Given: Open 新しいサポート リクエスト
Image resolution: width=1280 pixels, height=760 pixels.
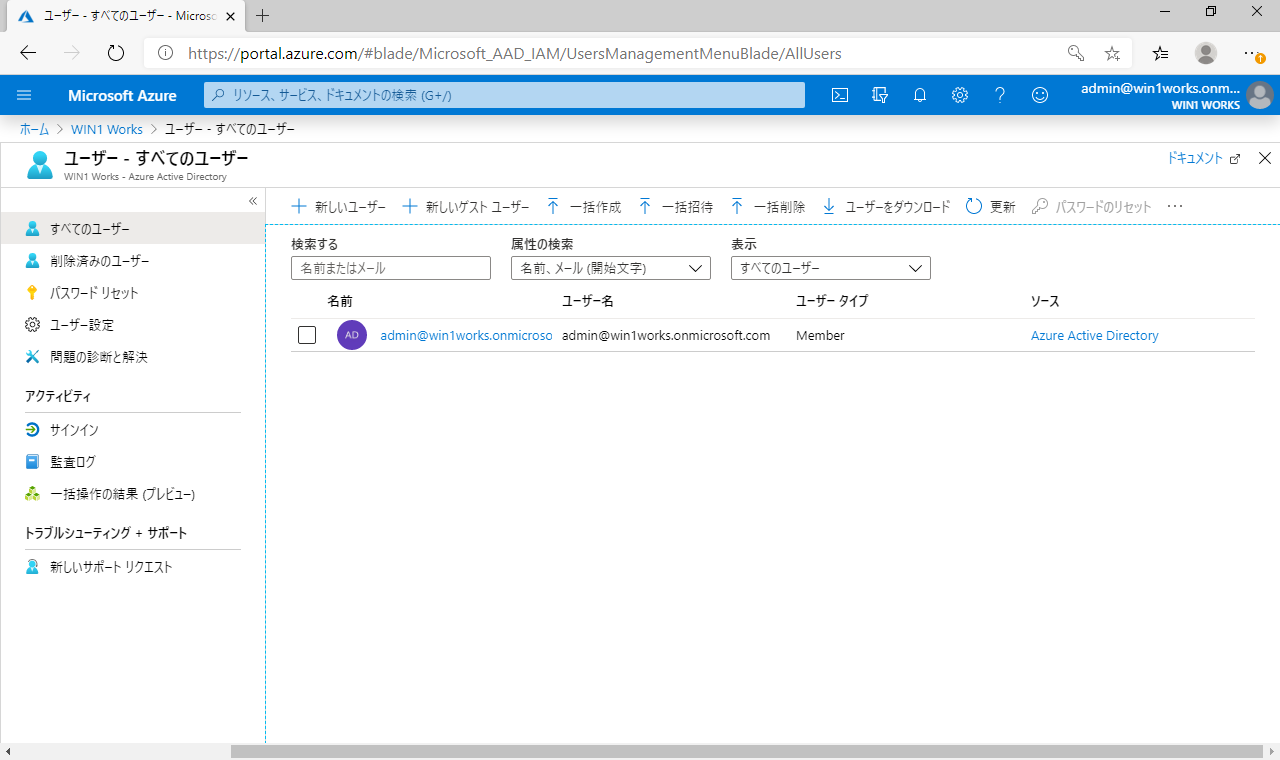Looking at the screenshot, I should (x=133, y=567).
